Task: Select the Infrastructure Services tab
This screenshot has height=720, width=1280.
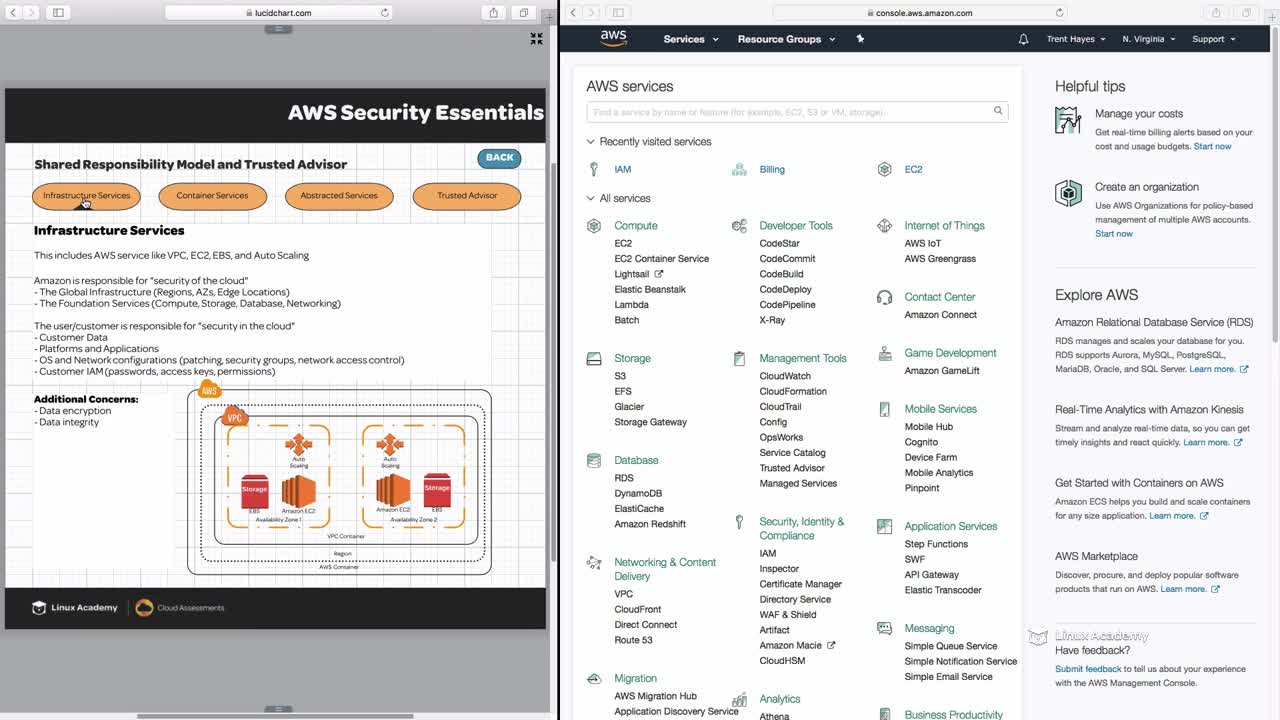Action: click(86, 196)
